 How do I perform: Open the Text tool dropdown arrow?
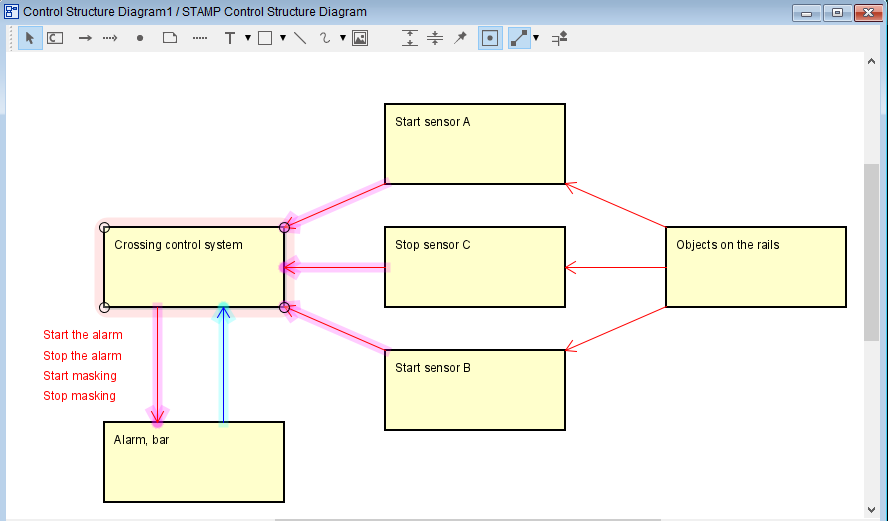click(x=247, y=38)
